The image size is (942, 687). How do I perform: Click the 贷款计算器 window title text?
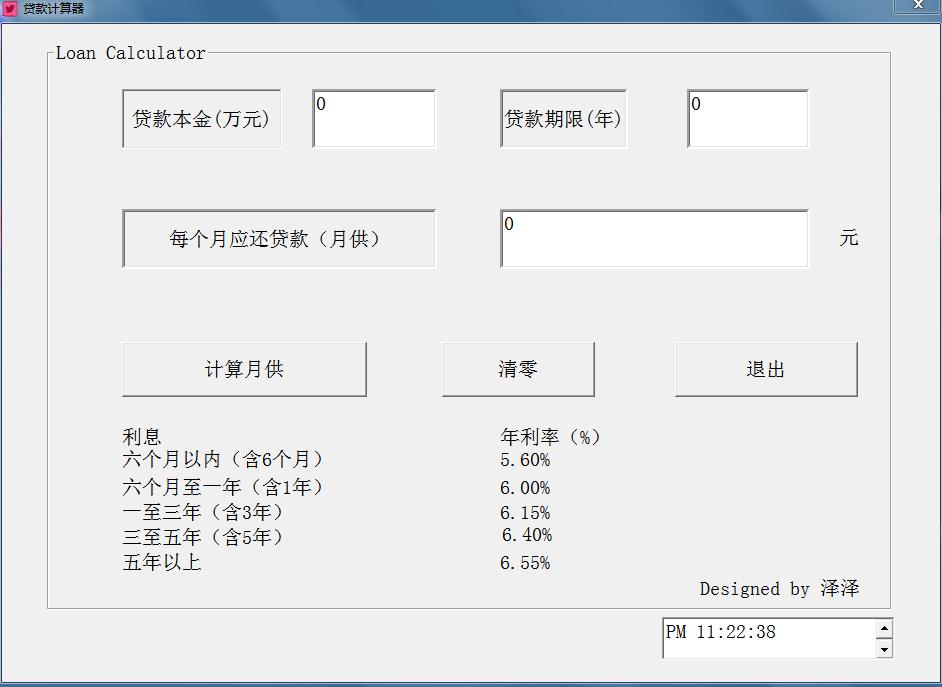(x=53, y=8)
